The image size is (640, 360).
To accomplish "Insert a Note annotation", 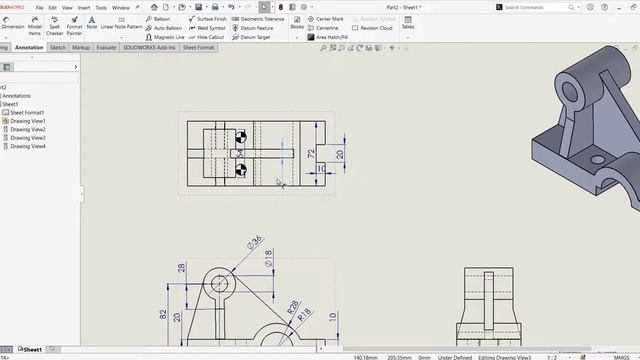I will point(92,23).
